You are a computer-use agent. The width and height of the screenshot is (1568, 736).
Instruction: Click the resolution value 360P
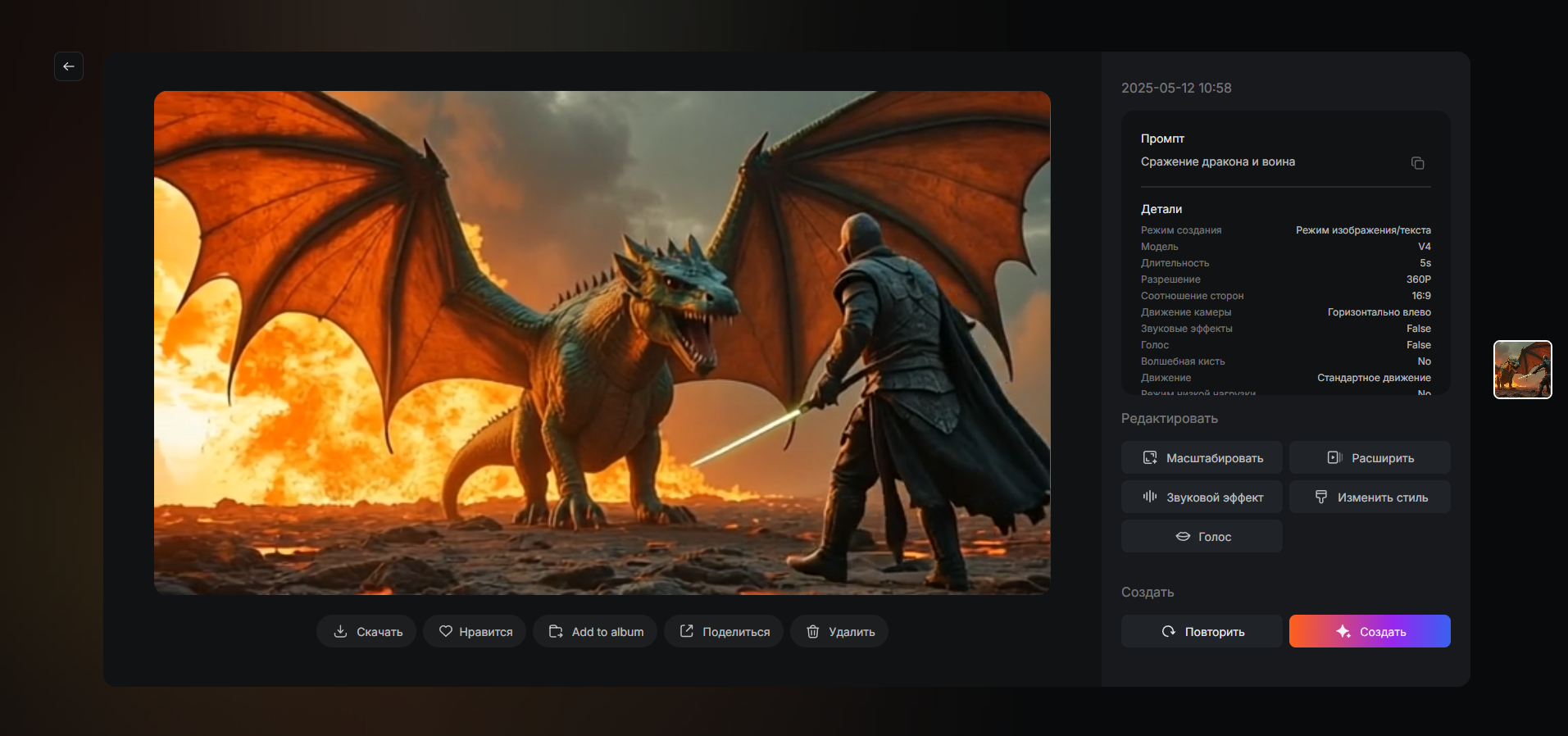click(1419, 279)
